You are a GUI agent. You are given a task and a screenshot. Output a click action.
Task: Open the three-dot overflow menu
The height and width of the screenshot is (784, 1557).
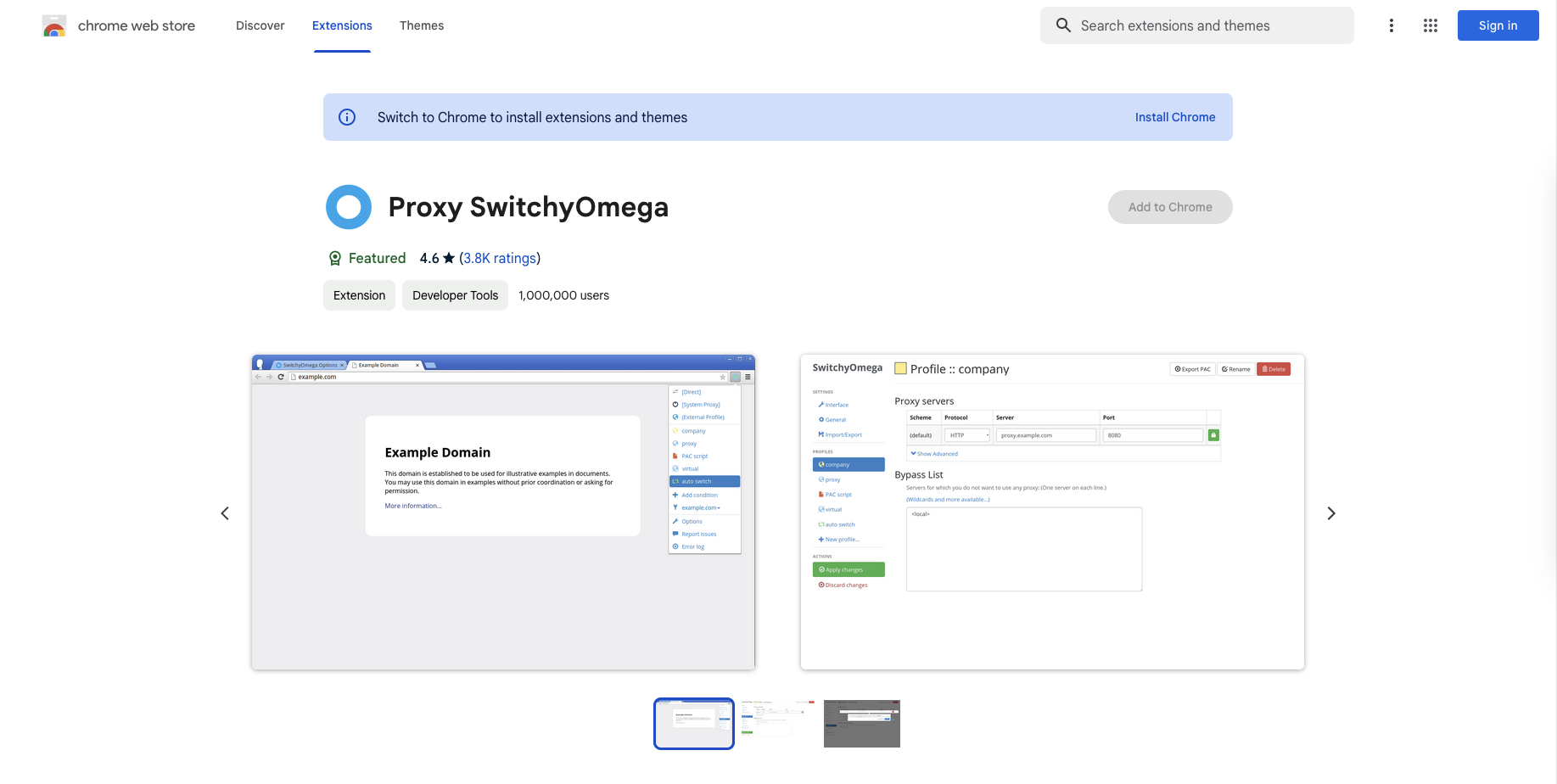1392,25
